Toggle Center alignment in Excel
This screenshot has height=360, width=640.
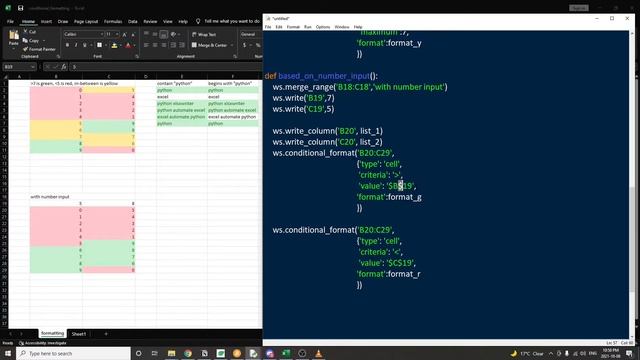[x=155, y=45]
